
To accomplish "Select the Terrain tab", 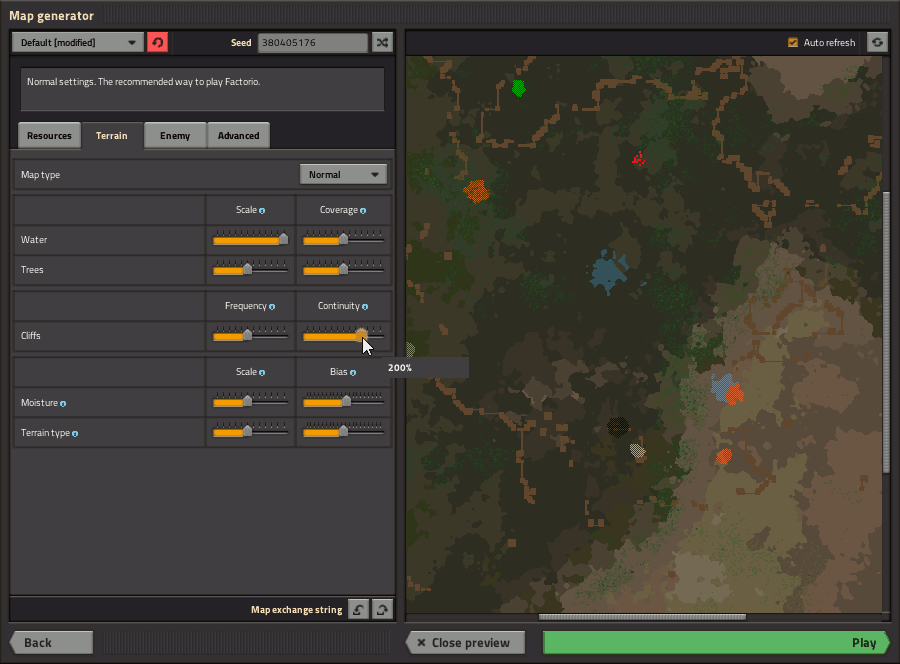I will click(x=111, y=135).
